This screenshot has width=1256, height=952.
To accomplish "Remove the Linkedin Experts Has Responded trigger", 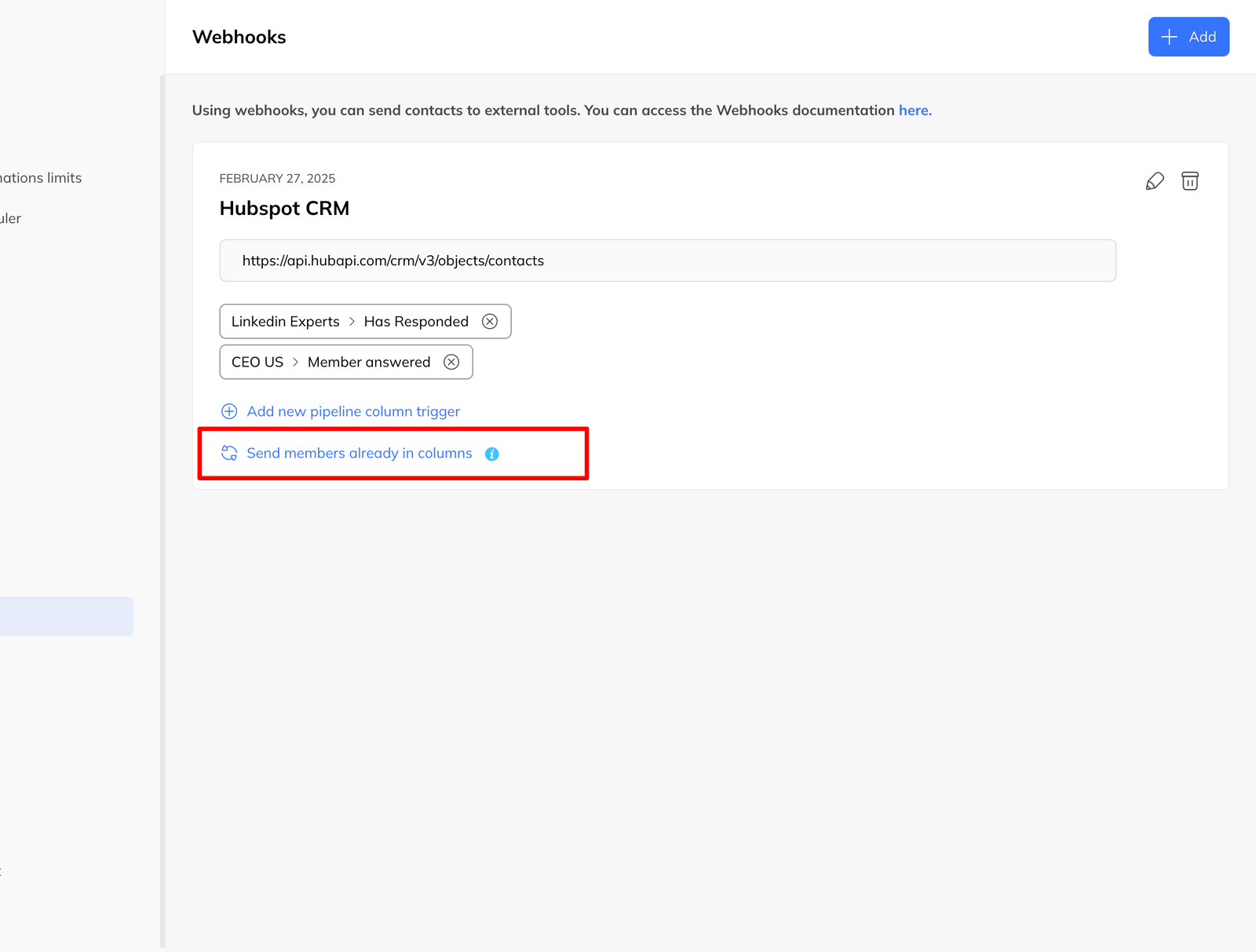I will pos(490,322).
